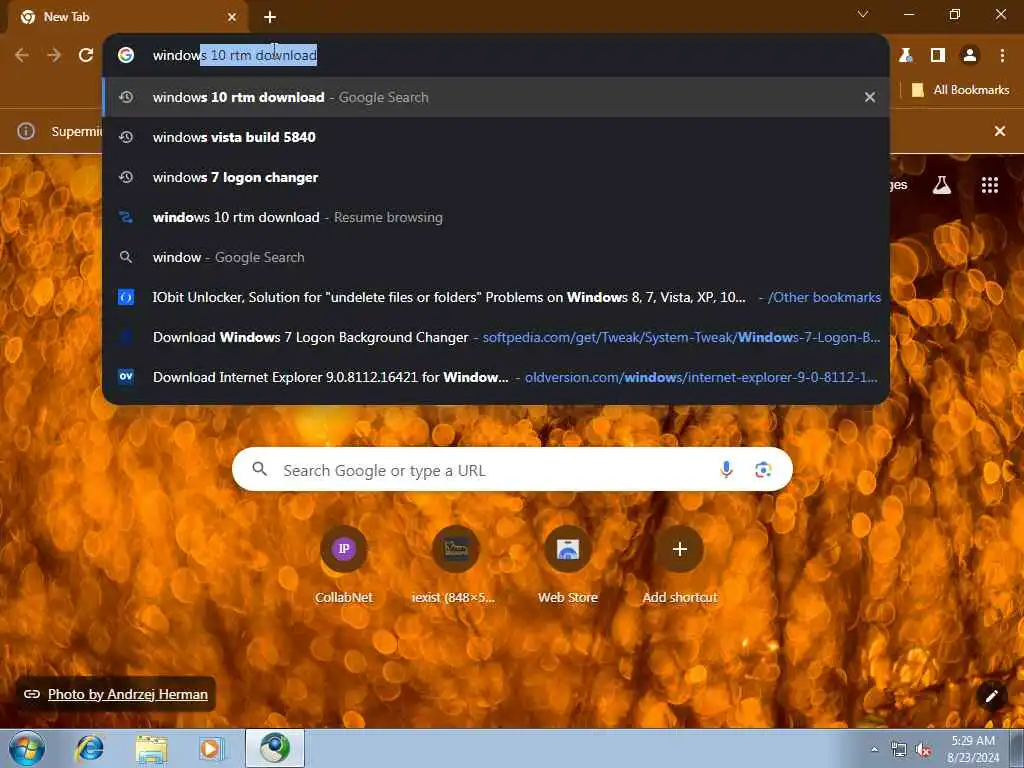Click the info icon on the info bar
Viewport: 1024px width, 768px height.
(26, 131)
